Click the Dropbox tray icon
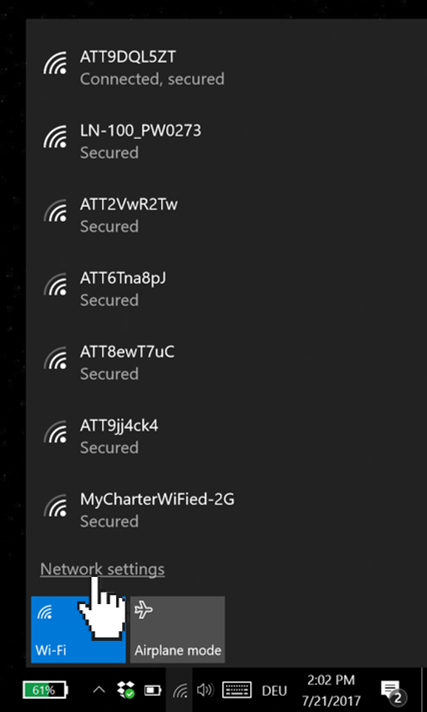The width and height of the screenshot is (427, 712). click(x=125, y=690)
